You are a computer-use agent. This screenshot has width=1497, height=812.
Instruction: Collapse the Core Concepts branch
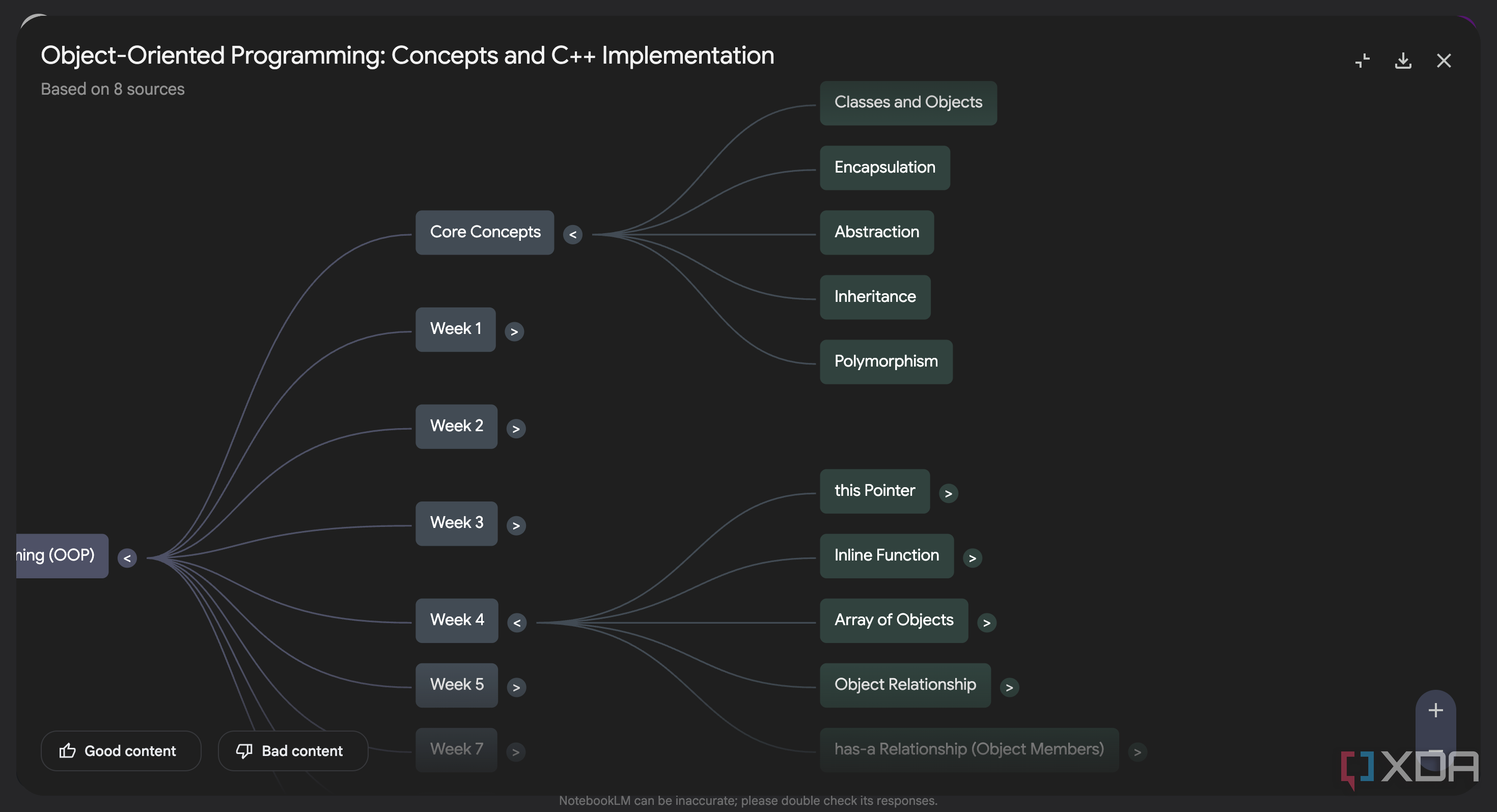(573, 235)
